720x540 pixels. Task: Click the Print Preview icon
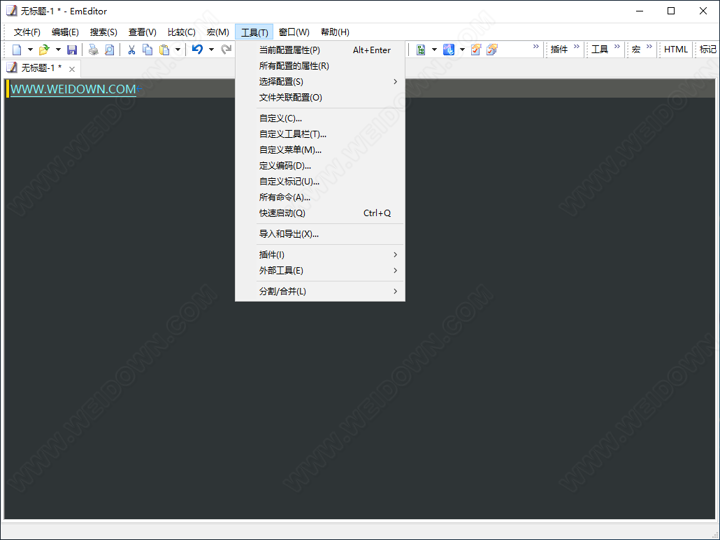pyautogui.click(x=109, y=50)
